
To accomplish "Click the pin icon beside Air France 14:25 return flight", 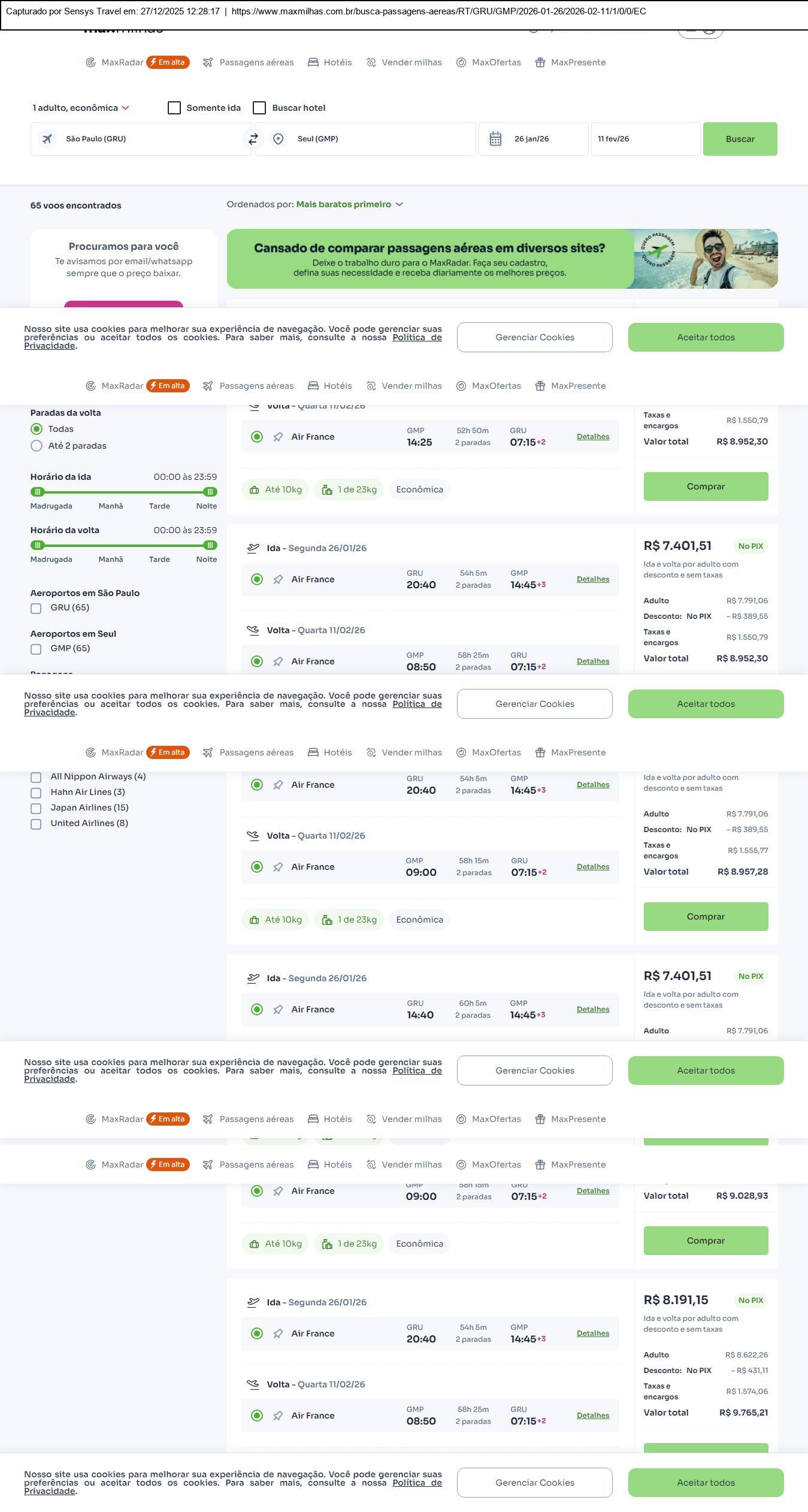I will (x=278, y=437).
